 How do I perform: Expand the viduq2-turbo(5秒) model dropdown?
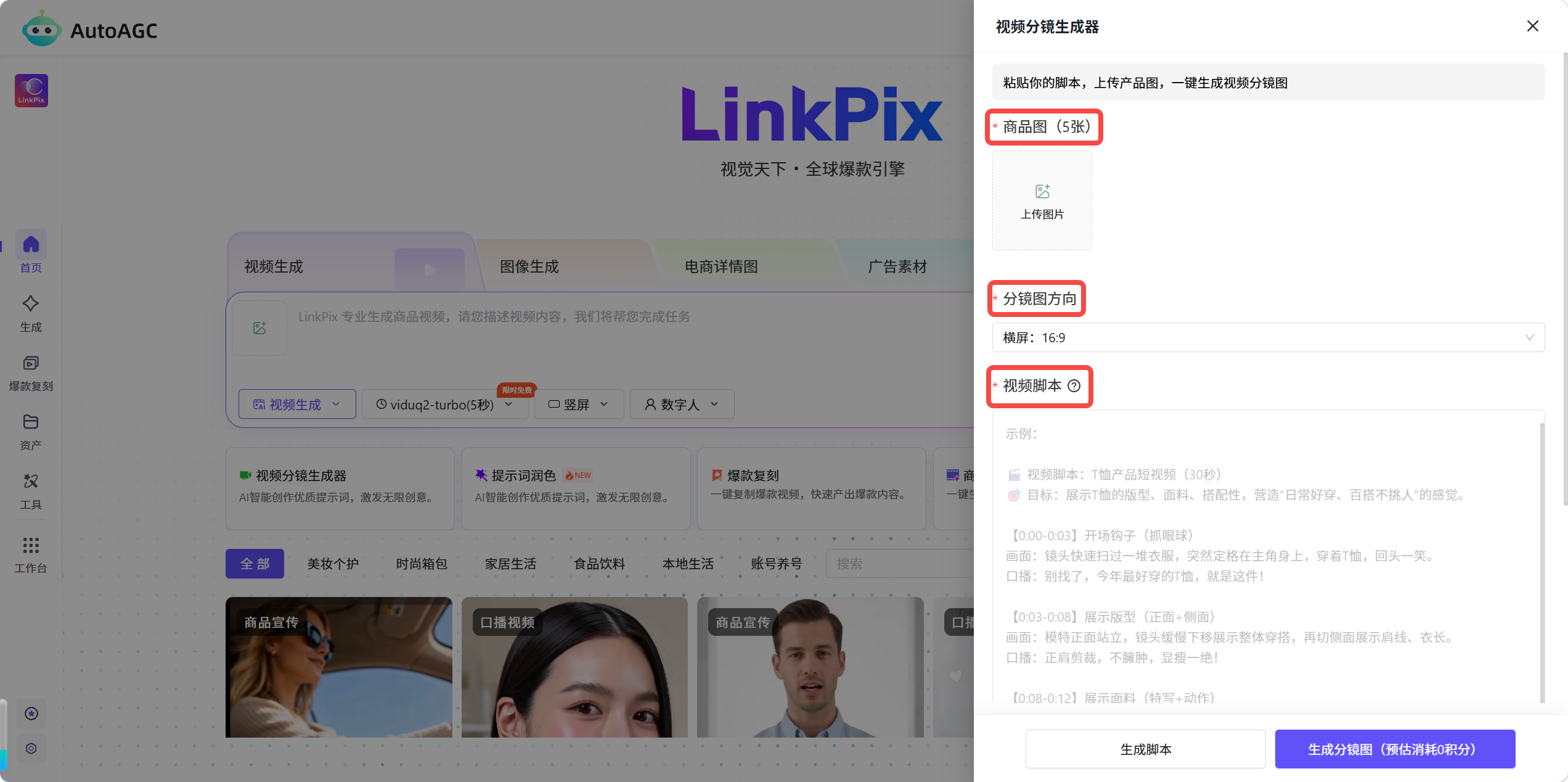click(x=445, y=405)
